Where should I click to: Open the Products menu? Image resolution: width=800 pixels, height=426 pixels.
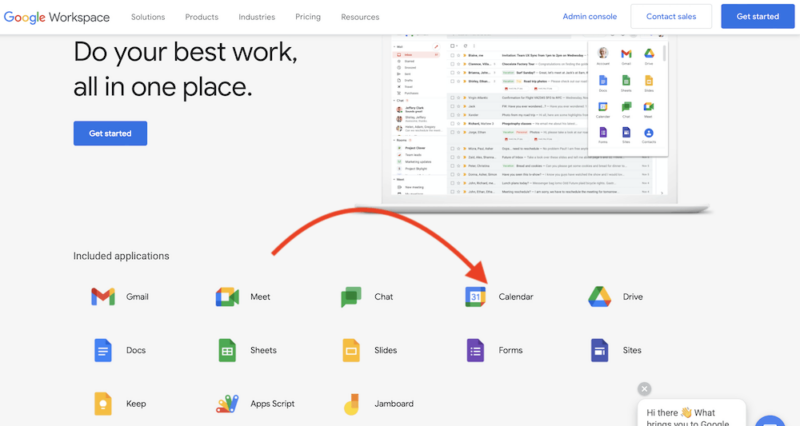202,17
